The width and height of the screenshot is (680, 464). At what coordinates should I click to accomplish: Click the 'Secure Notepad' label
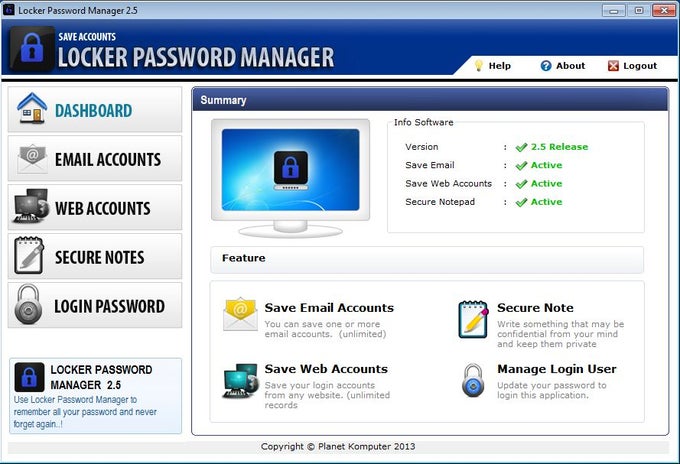point(440,202)
